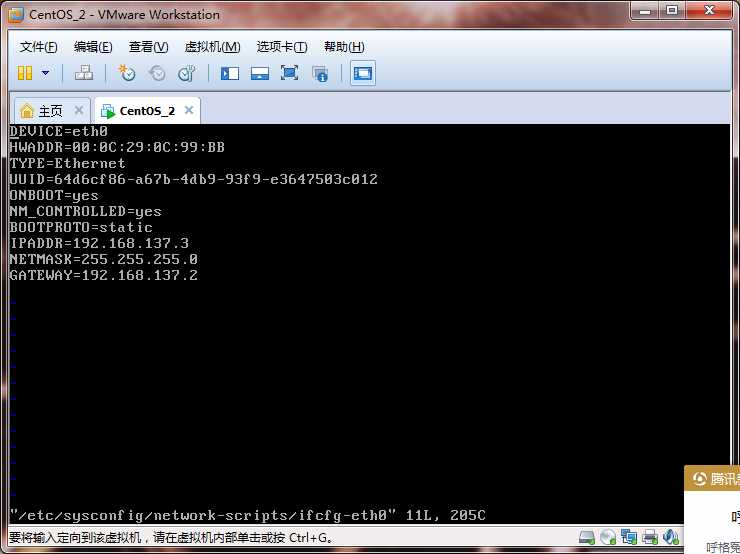This screenshot has height=554, width=740.
Task: Click the network adapter status icon
Action: point(629,537)
